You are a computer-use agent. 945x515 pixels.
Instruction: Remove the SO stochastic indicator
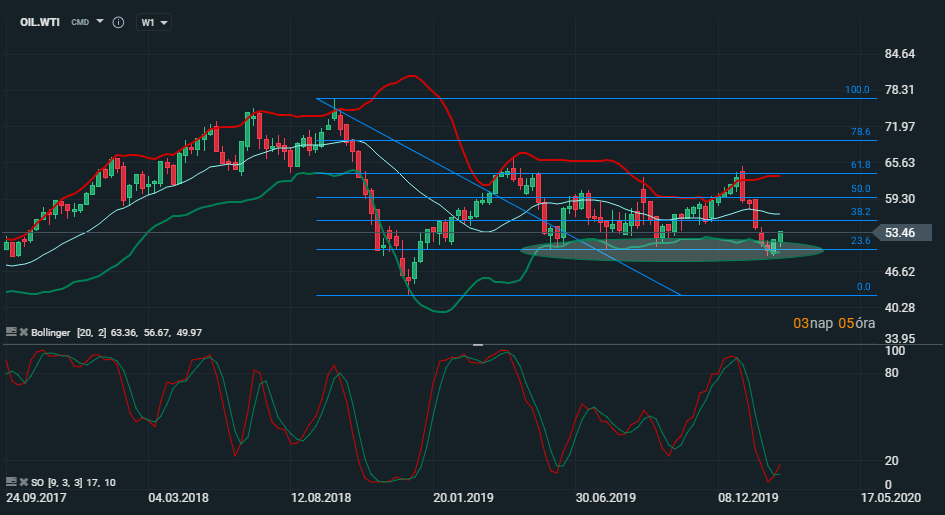tap(22, 482)
